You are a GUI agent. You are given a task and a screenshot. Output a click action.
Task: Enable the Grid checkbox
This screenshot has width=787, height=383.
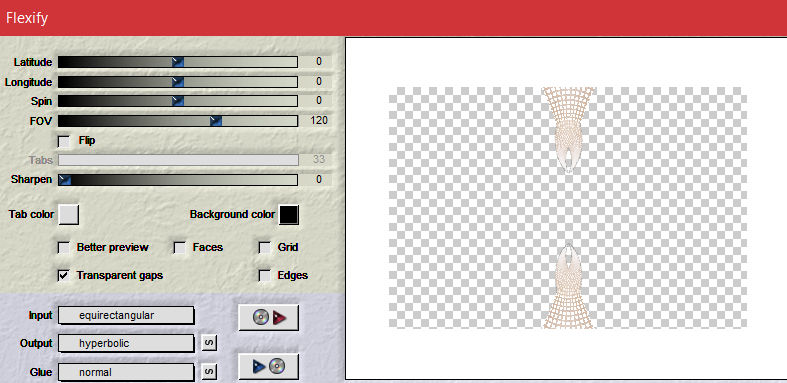click(265, 248)
